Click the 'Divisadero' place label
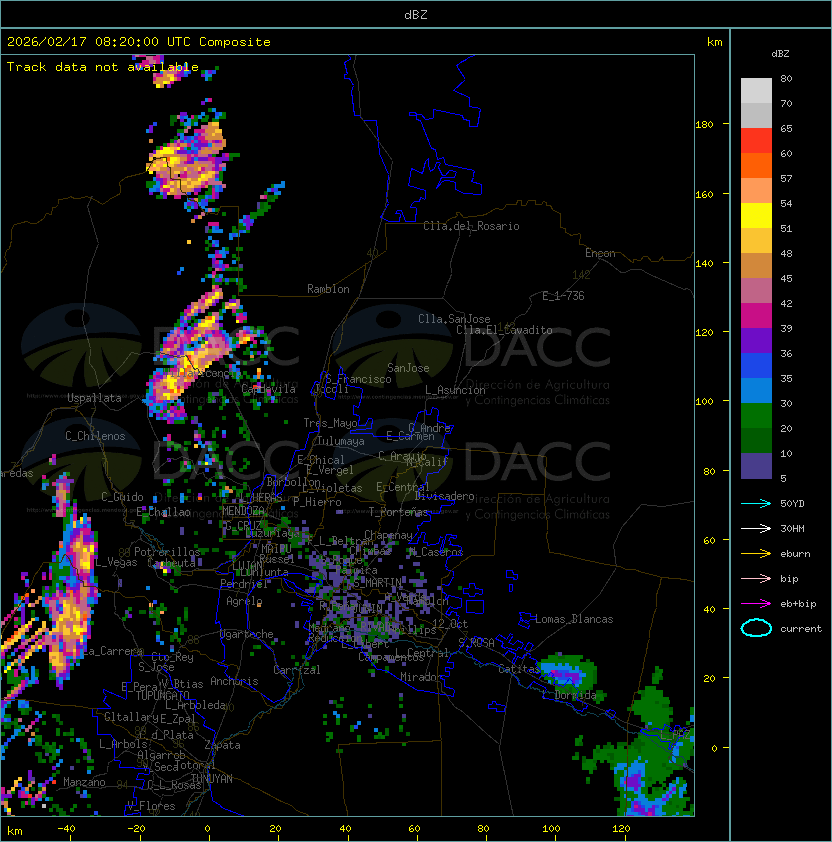The width and height of the screenshot is (832, 842). click(444, 496)
